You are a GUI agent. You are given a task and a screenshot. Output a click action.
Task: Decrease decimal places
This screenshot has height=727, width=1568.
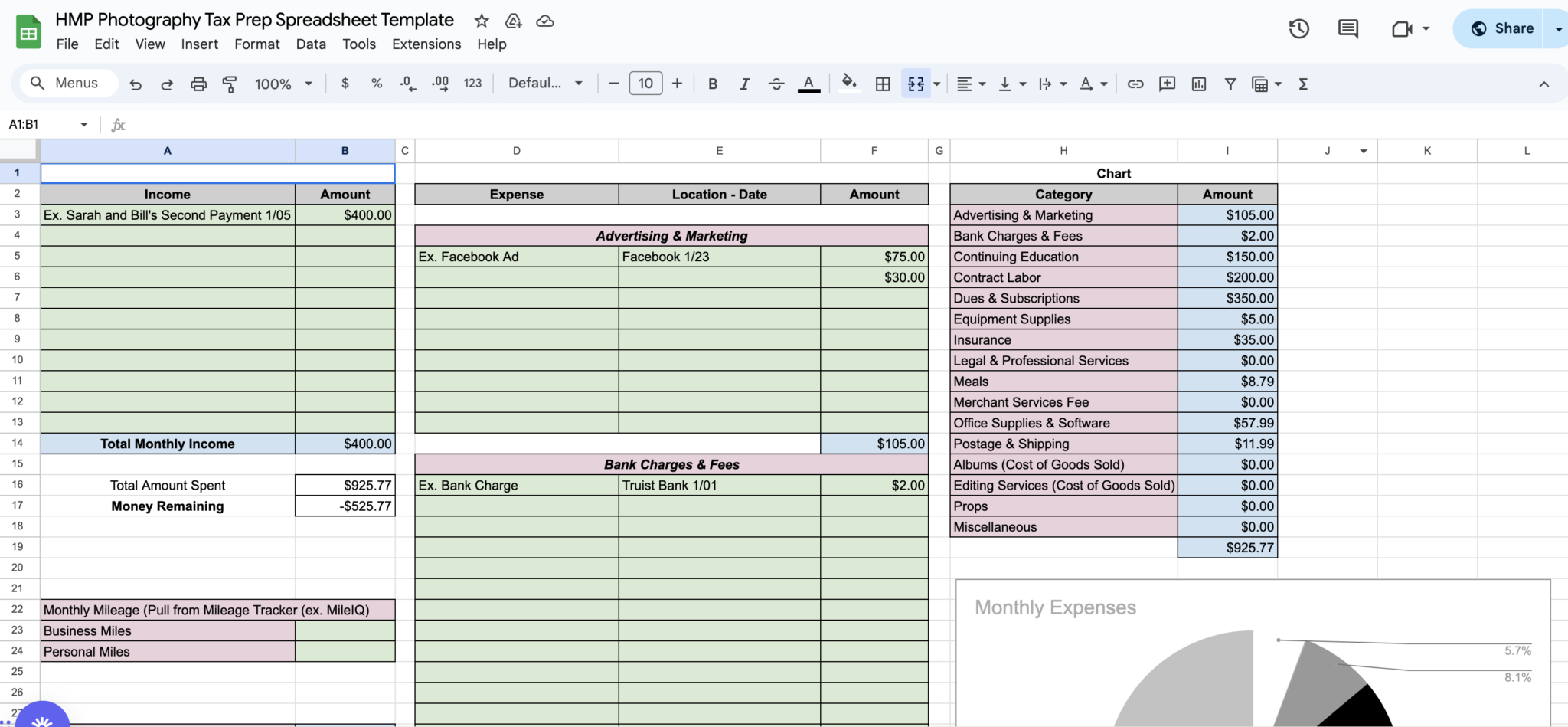(407, 83)
